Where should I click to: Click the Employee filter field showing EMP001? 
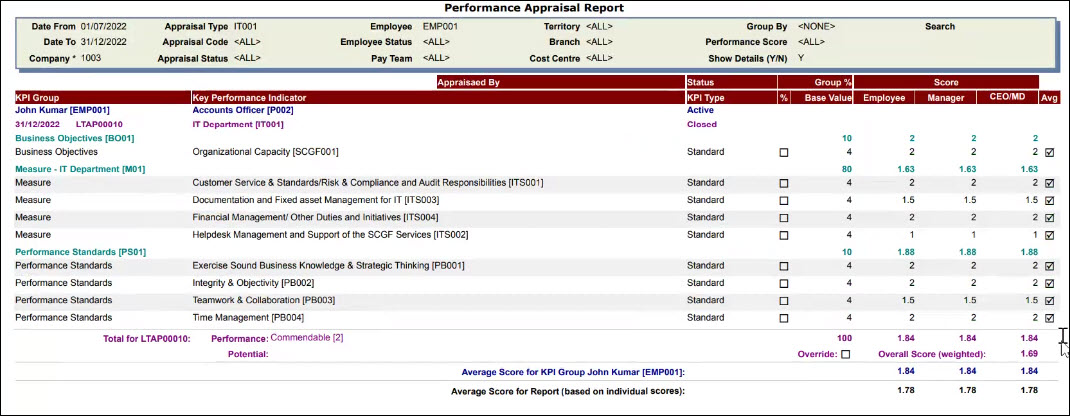tap(441, 27)
